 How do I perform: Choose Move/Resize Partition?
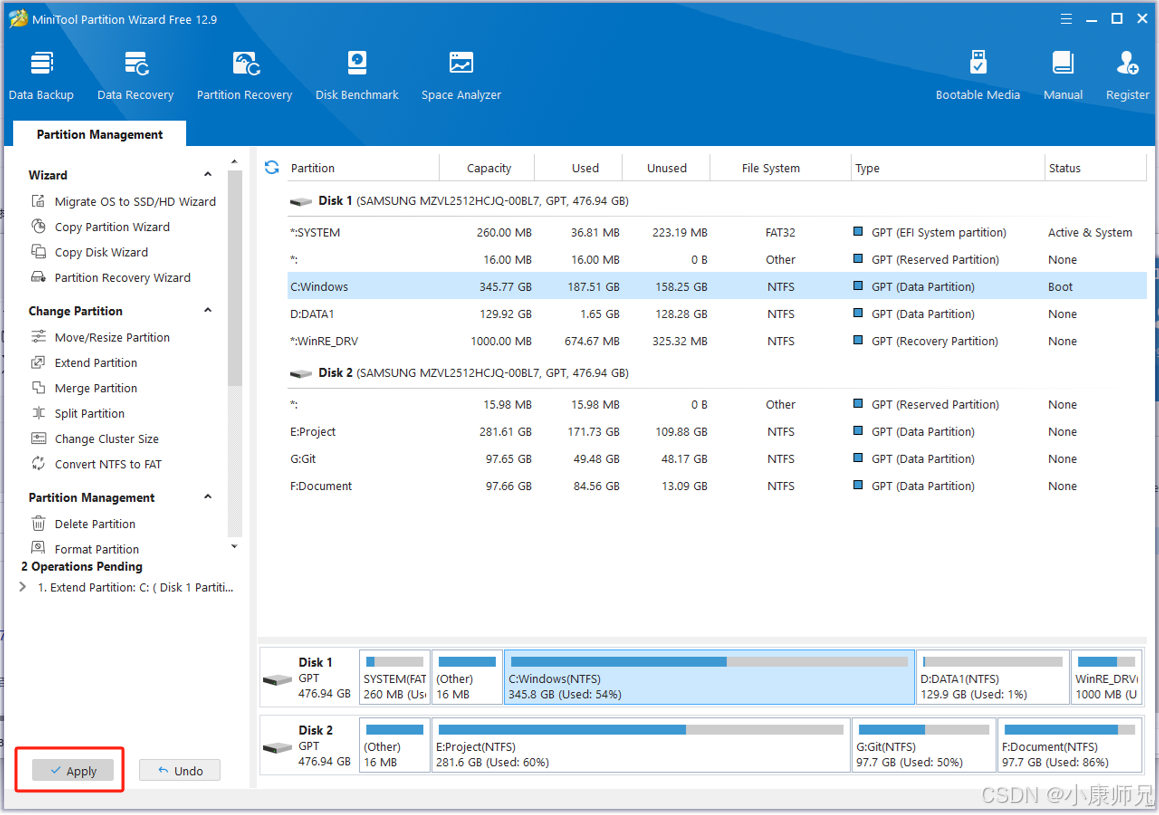point(101,338)
